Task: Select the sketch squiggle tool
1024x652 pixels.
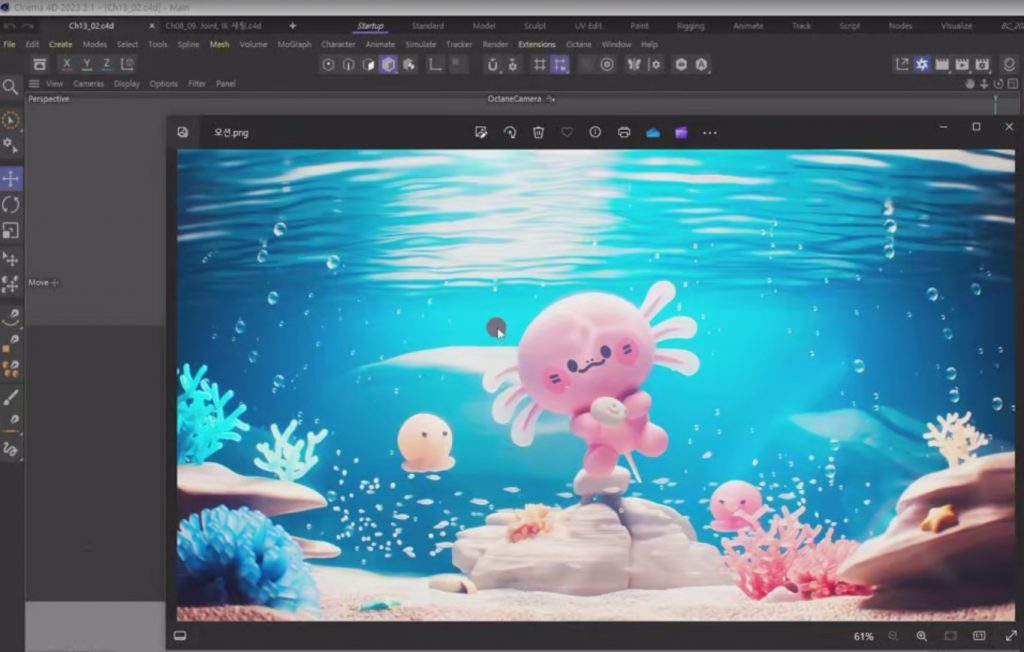Action: pyautogui.click(x=10, y=449)
